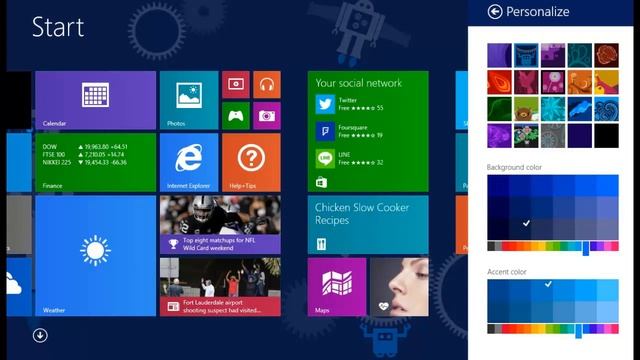
Task: Select the solid black background thumbnail
Action: point(607,136)
